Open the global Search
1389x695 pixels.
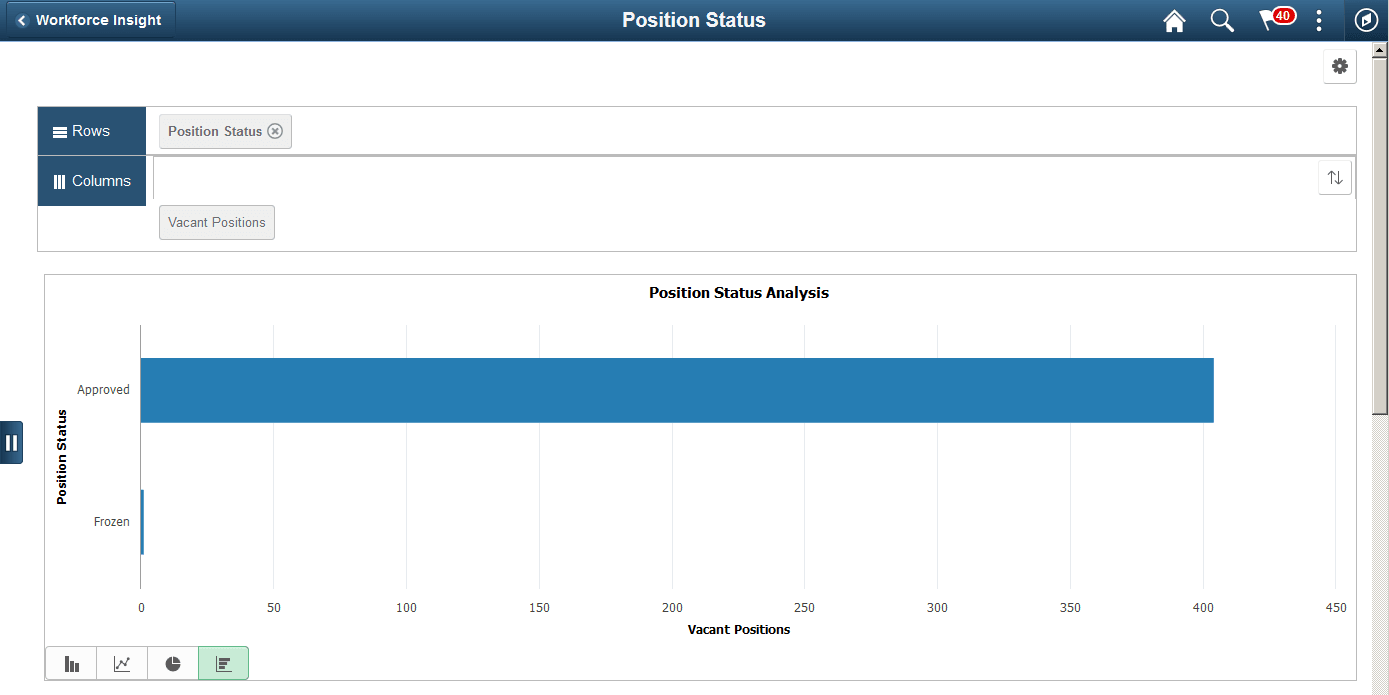(x=1222, y=20)
